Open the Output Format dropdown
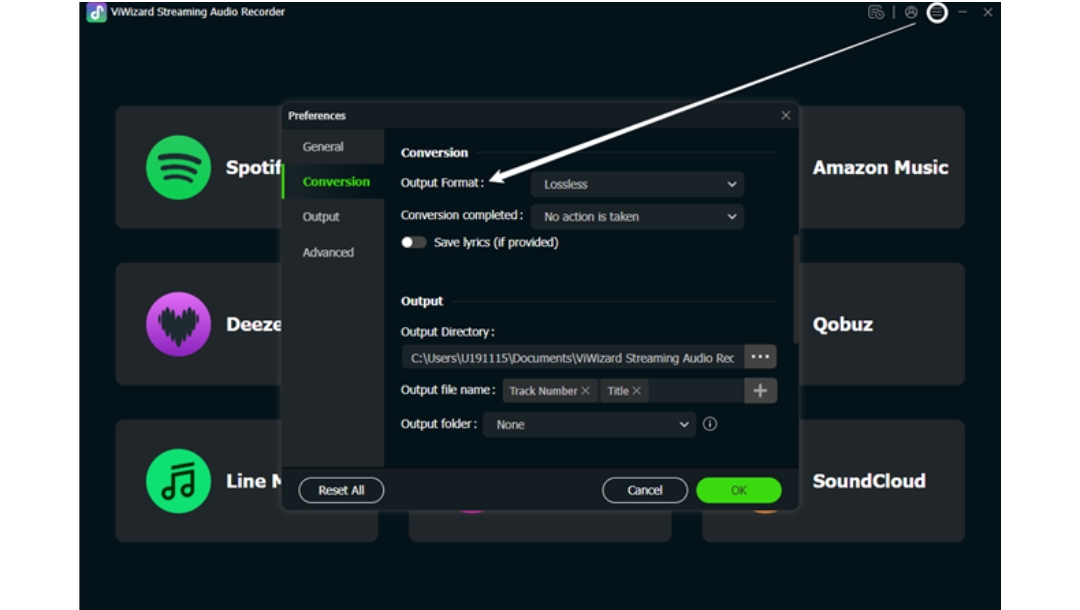This screenshot has height=610, width=1080. pos(637,184)
